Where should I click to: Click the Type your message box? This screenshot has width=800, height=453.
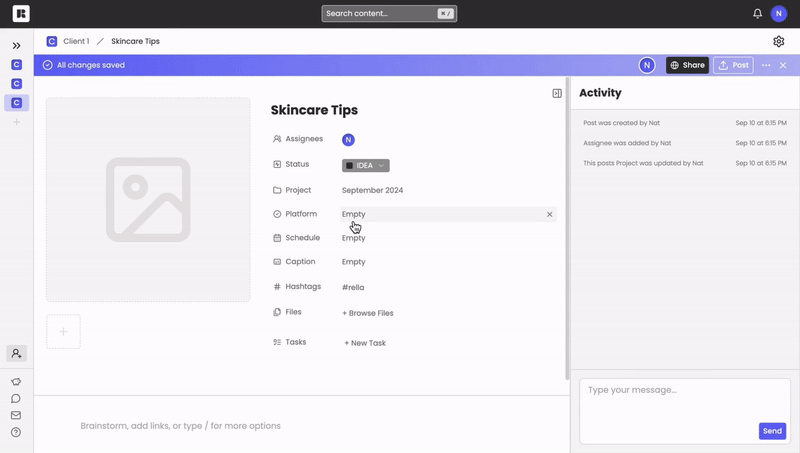coord(685,411)
